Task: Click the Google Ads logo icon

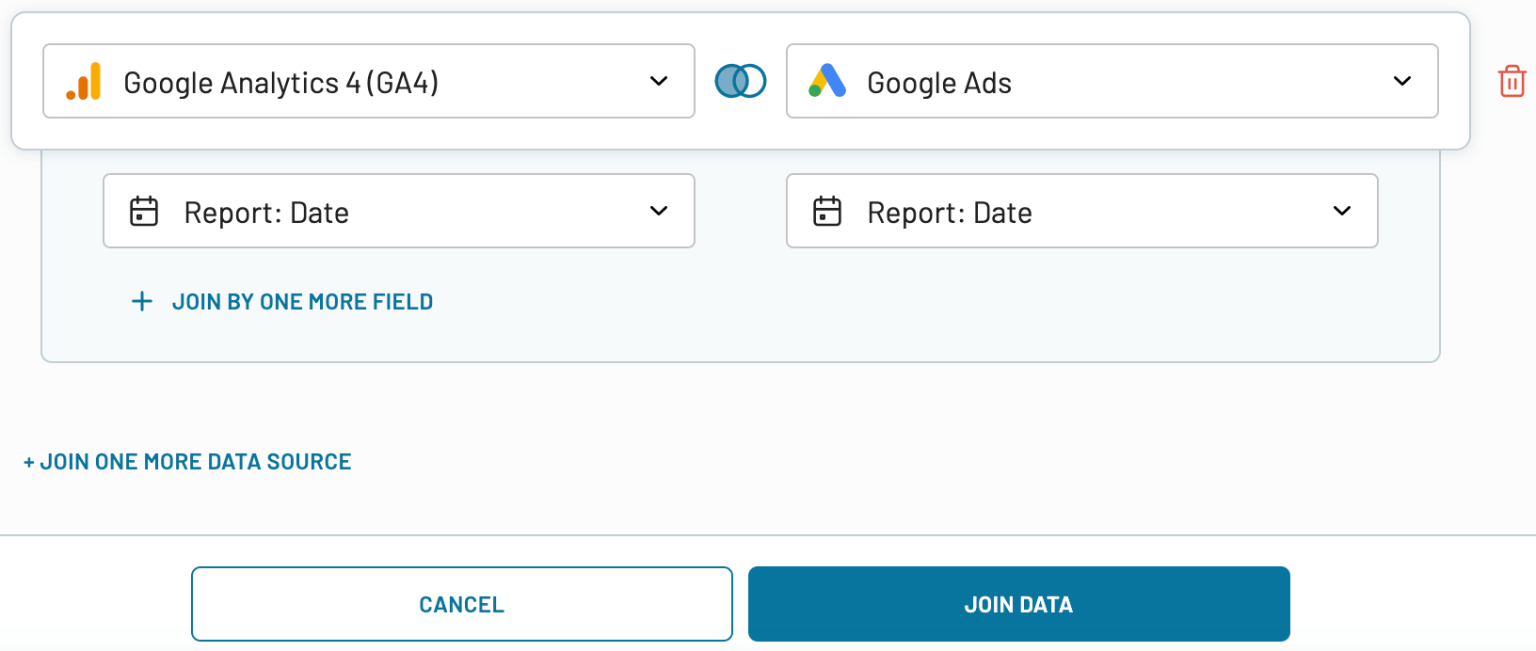Action: coord(826,81)
